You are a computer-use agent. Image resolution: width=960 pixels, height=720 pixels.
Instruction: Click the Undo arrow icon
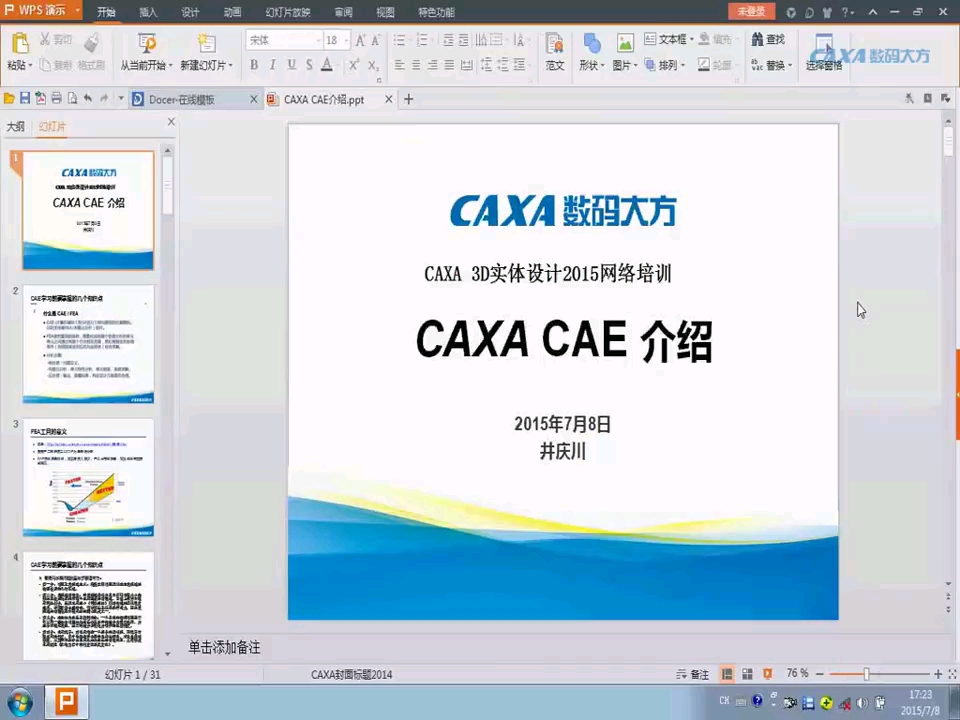88,99
